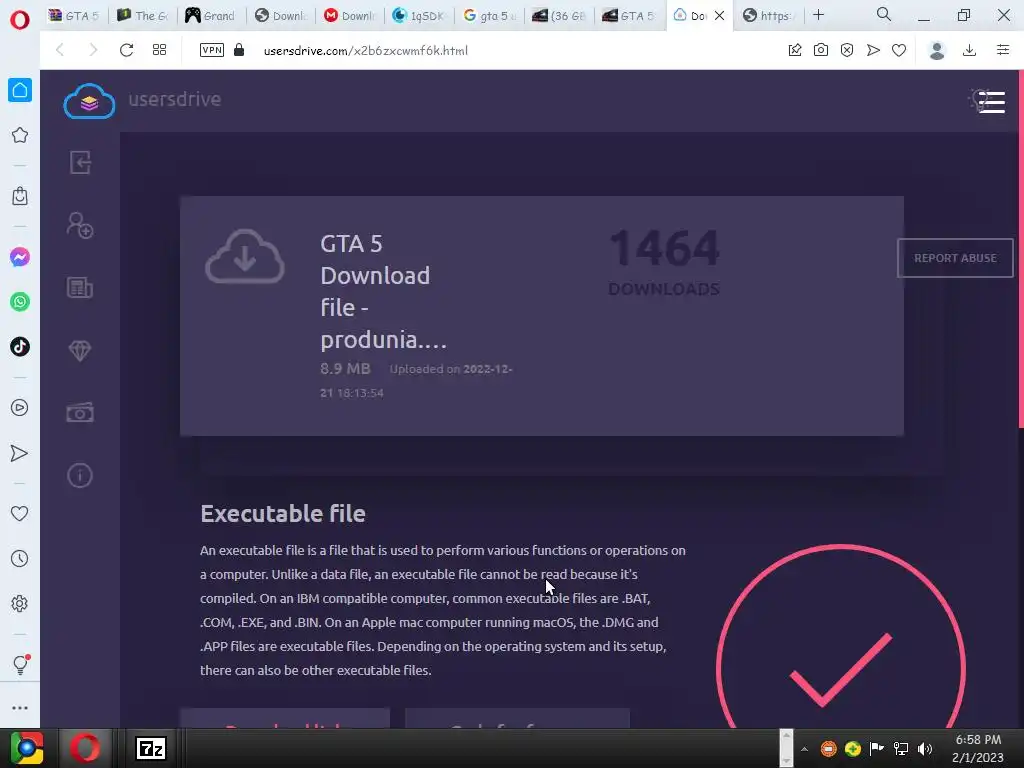Open the Easy Setup sliders icon

pos(1003,50)
